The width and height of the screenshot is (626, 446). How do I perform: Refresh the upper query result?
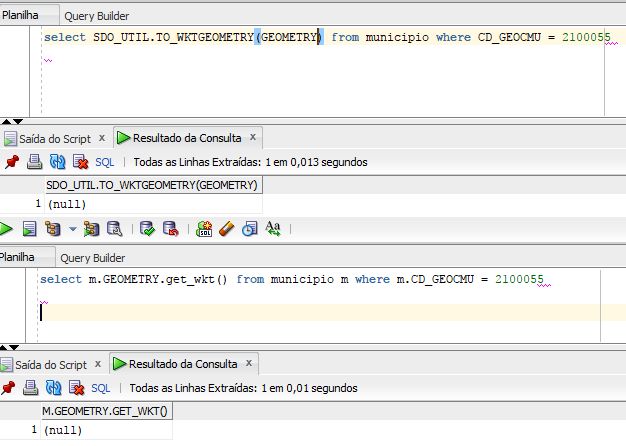click(57, 162)
